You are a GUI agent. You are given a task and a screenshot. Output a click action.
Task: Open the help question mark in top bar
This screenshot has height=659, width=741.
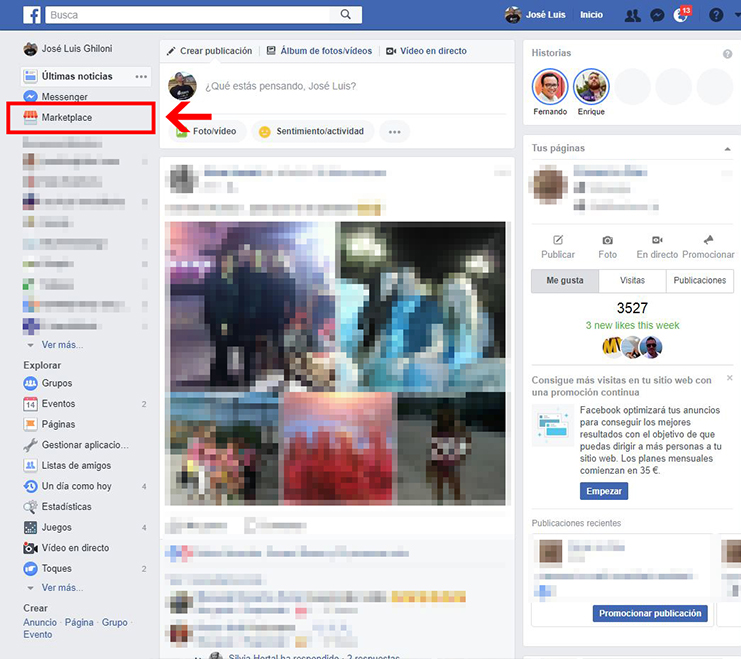click(x=716, y=15)
